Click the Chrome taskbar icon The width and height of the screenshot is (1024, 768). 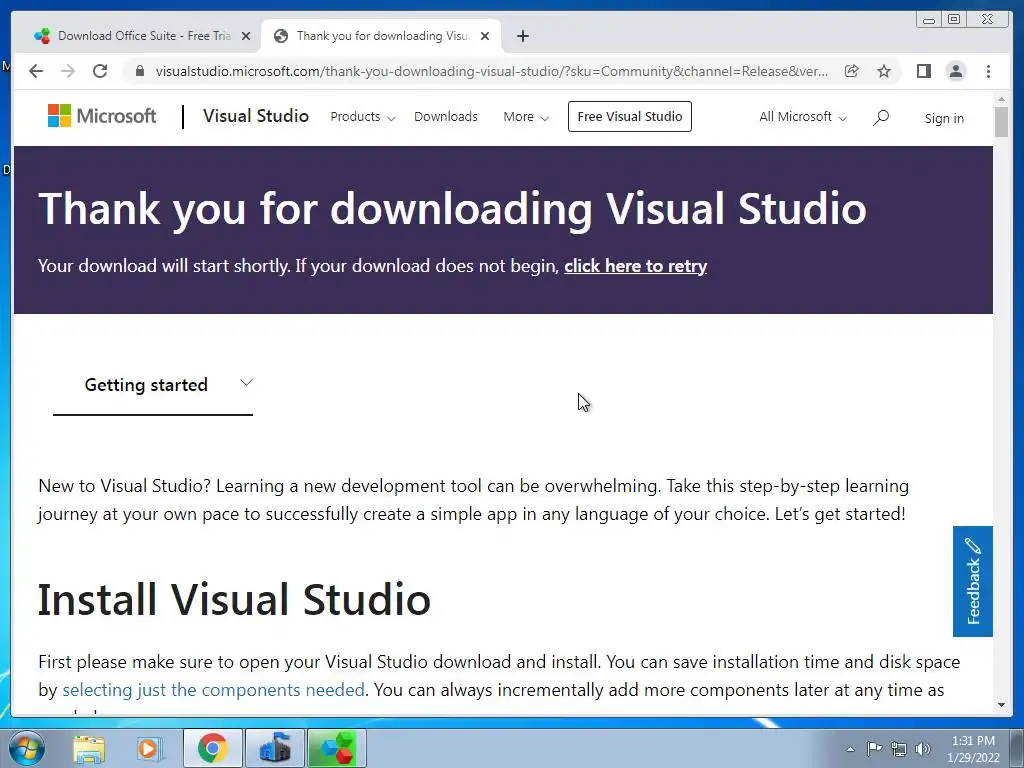(x=213, y=748)
